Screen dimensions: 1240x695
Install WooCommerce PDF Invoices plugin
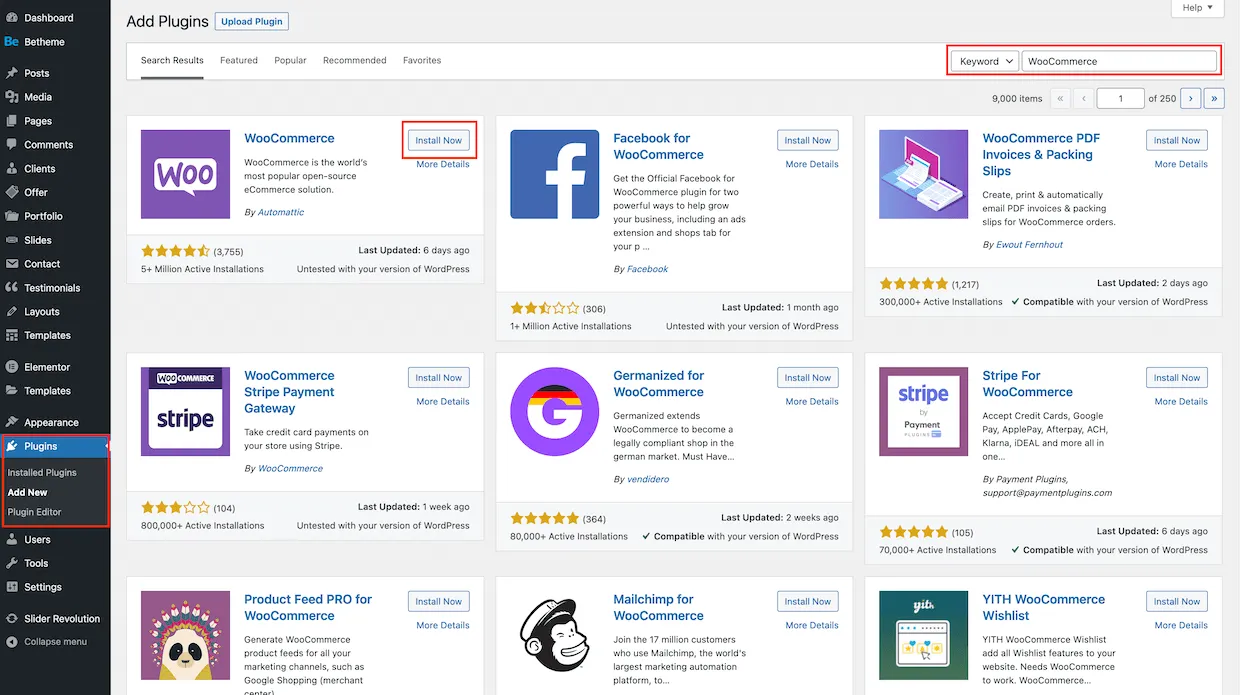coord(1177,140)
